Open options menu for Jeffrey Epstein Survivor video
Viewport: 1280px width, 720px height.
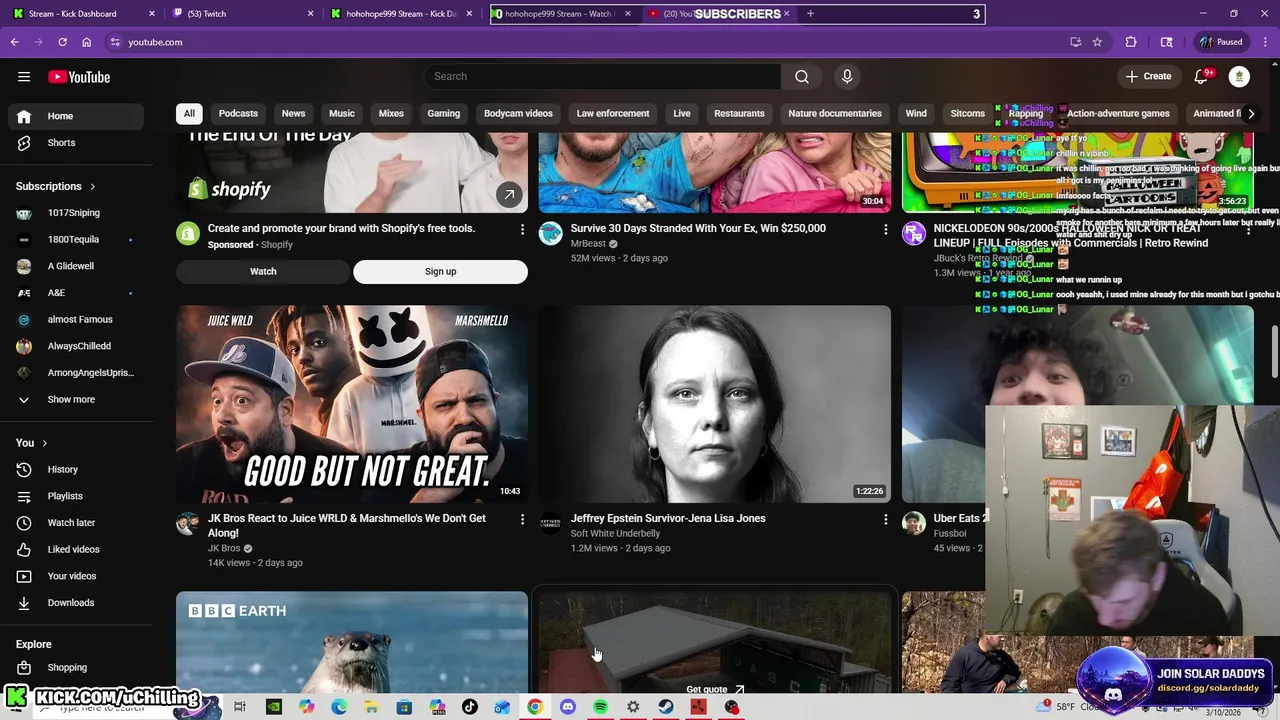pos(885,519)
